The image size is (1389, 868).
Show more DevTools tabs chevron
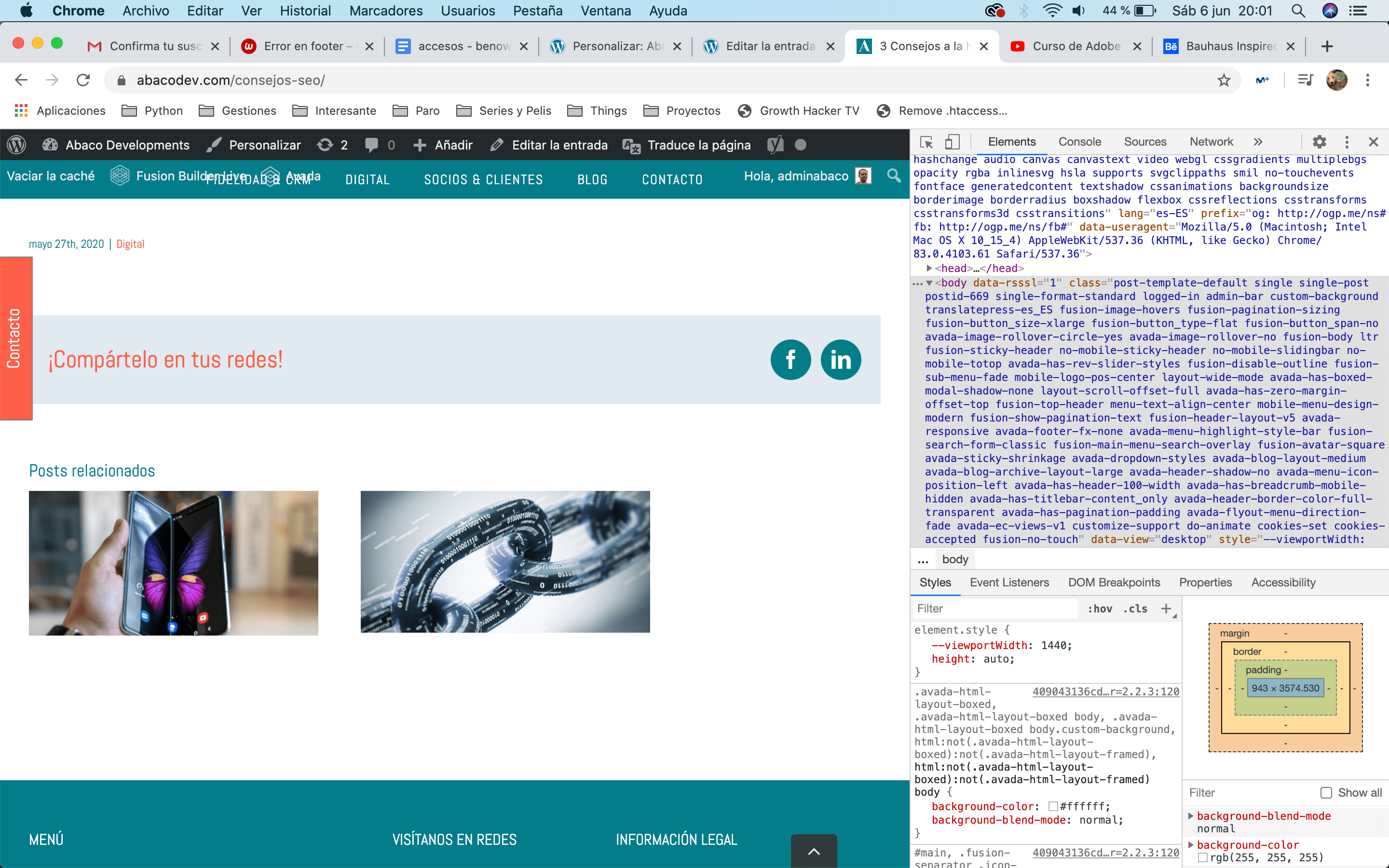pos(1258,142)
